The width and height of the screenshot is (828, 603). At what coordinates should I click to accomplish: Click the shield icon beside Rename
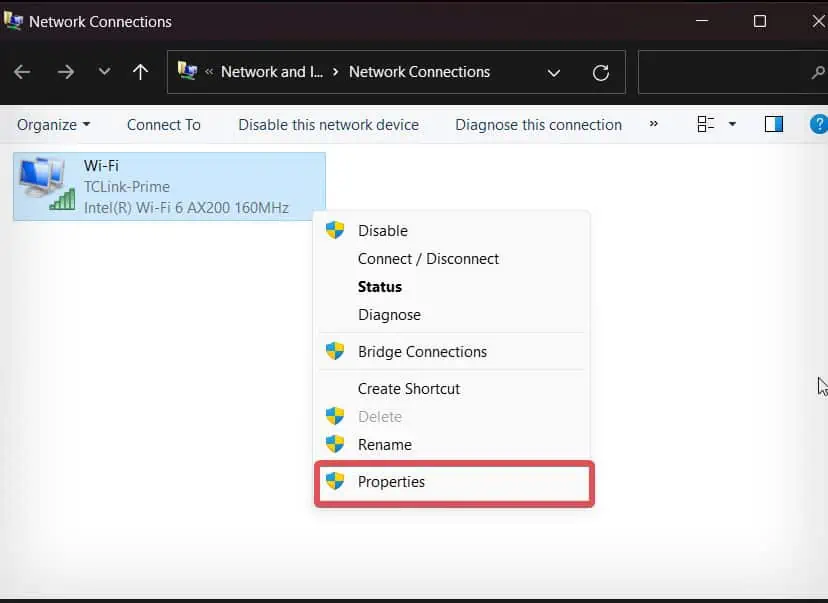coord(335,444)
